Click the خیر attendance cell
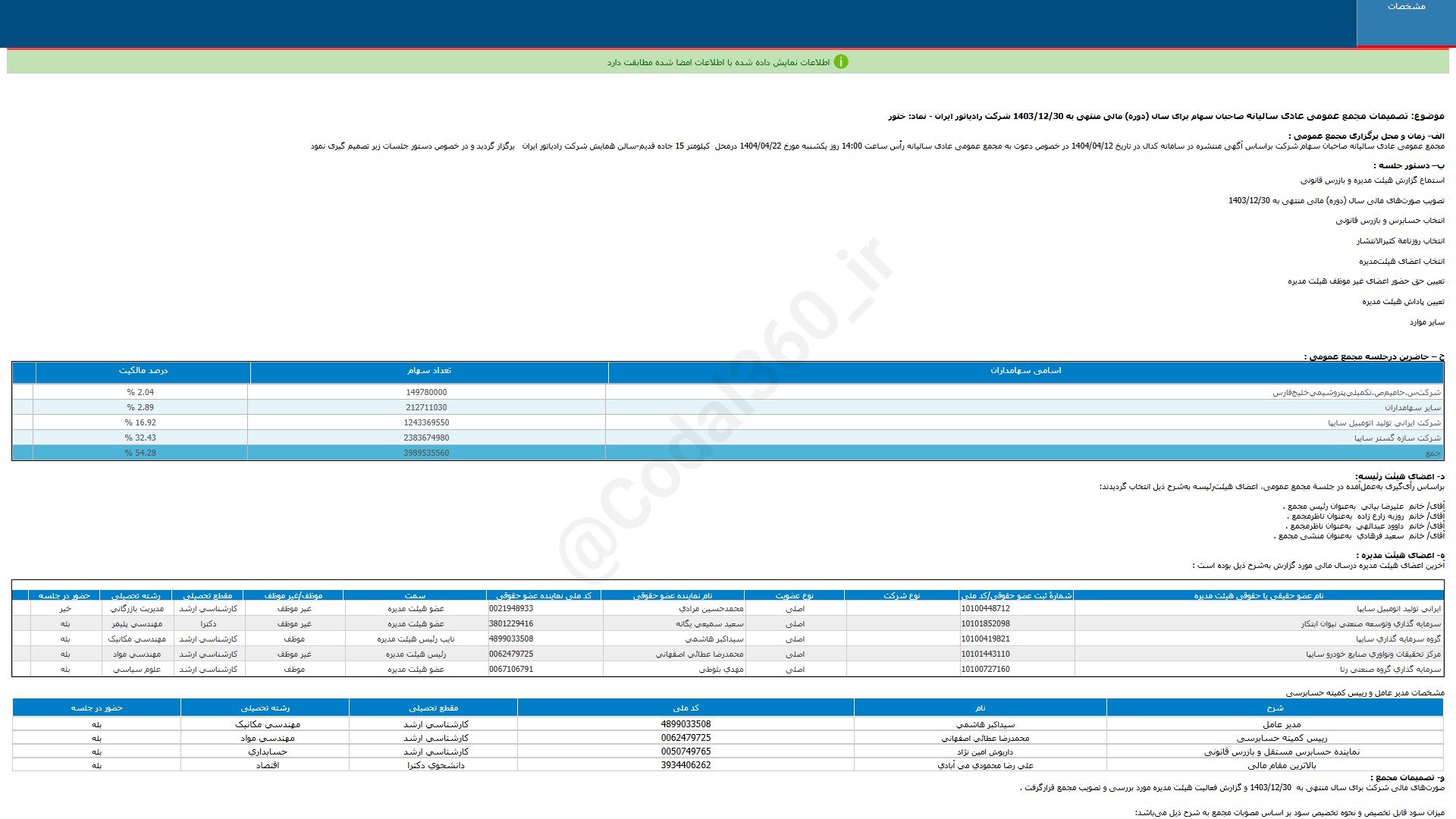 tap(65, 609)
